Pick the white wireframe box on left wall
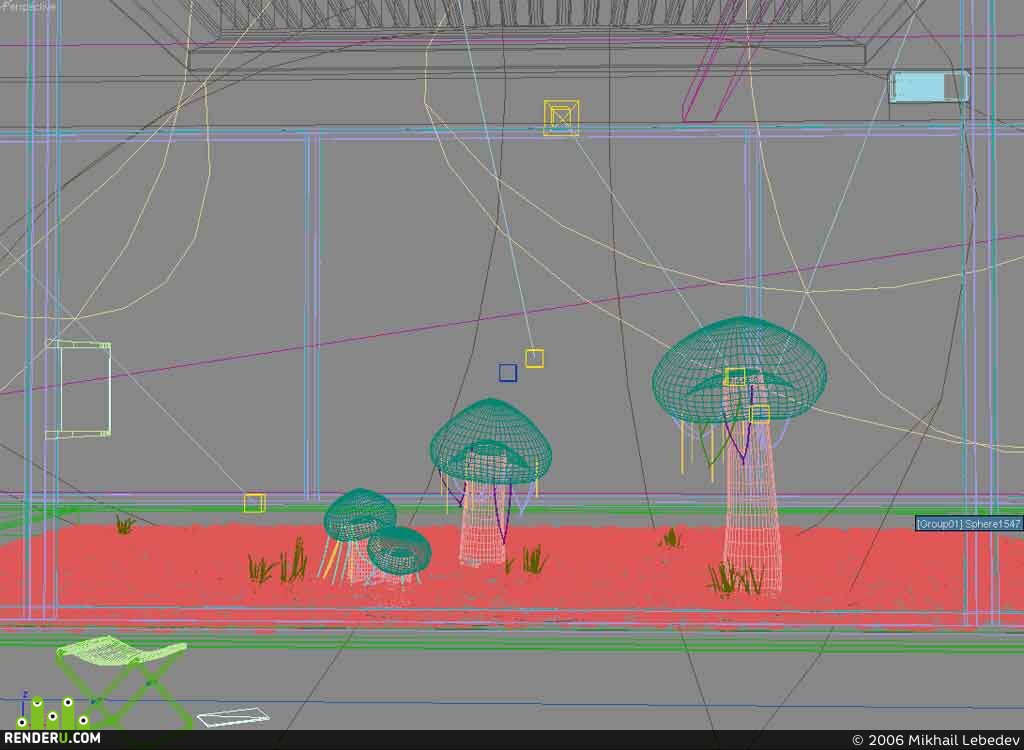Viewport: 1024px width, 750px height. point(78,389)
